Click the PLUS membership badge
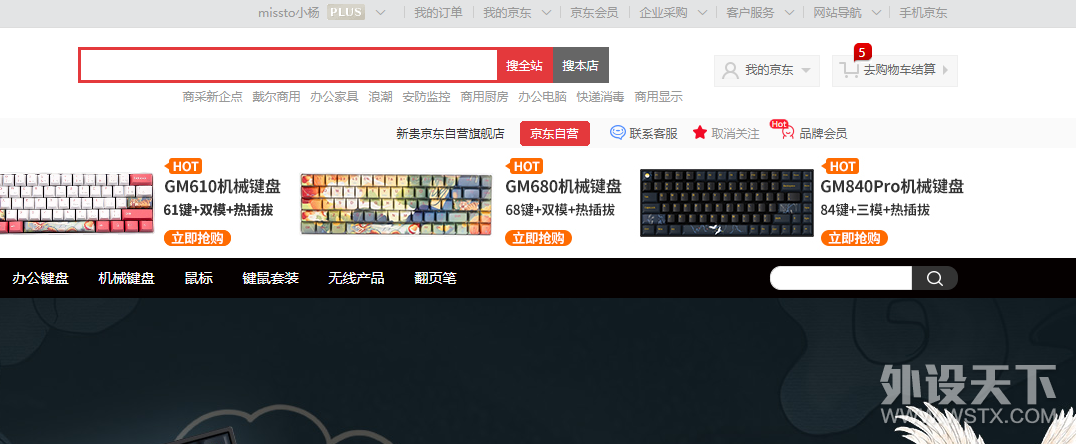Viewport: 1076px width, 444px height. click(x=346, y=12)
